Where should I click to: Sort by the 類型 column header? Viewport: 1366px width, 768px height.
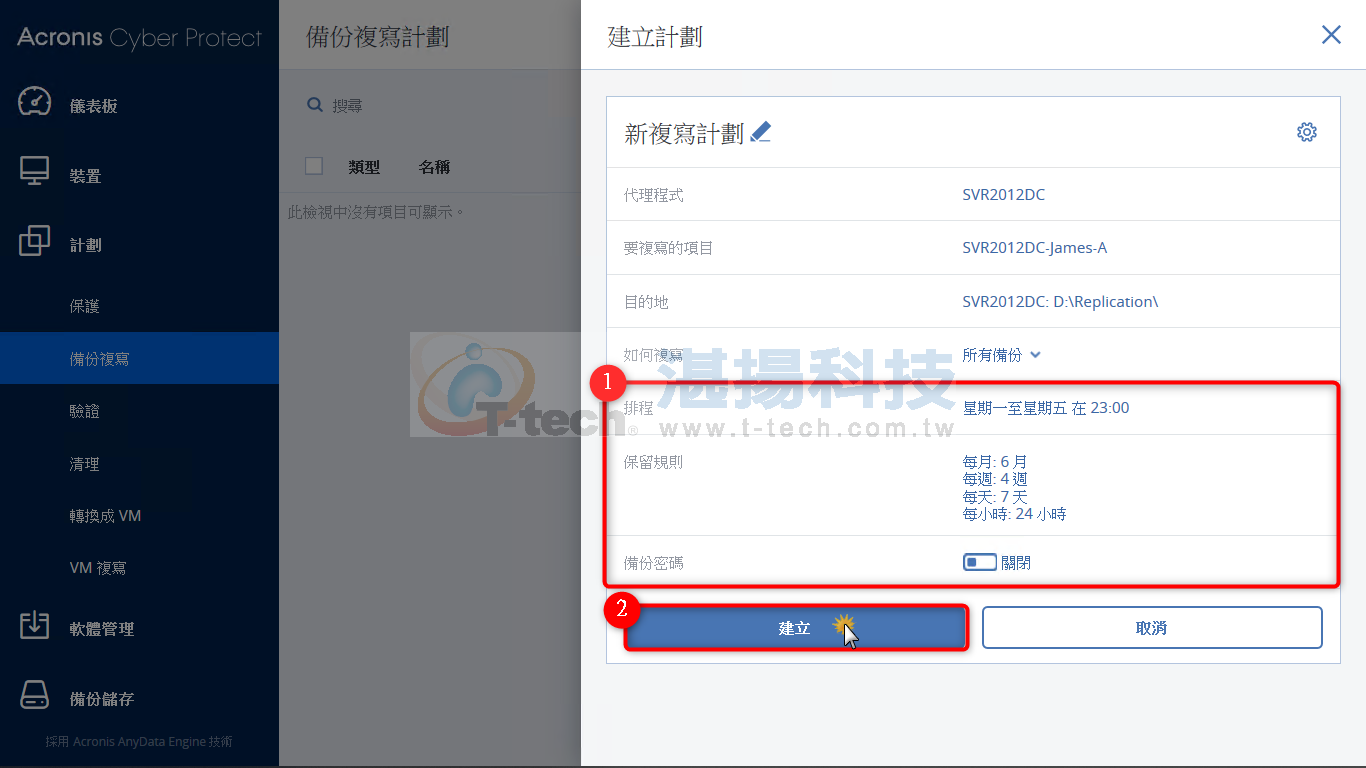pyautogui.click(x=364, y=167)
